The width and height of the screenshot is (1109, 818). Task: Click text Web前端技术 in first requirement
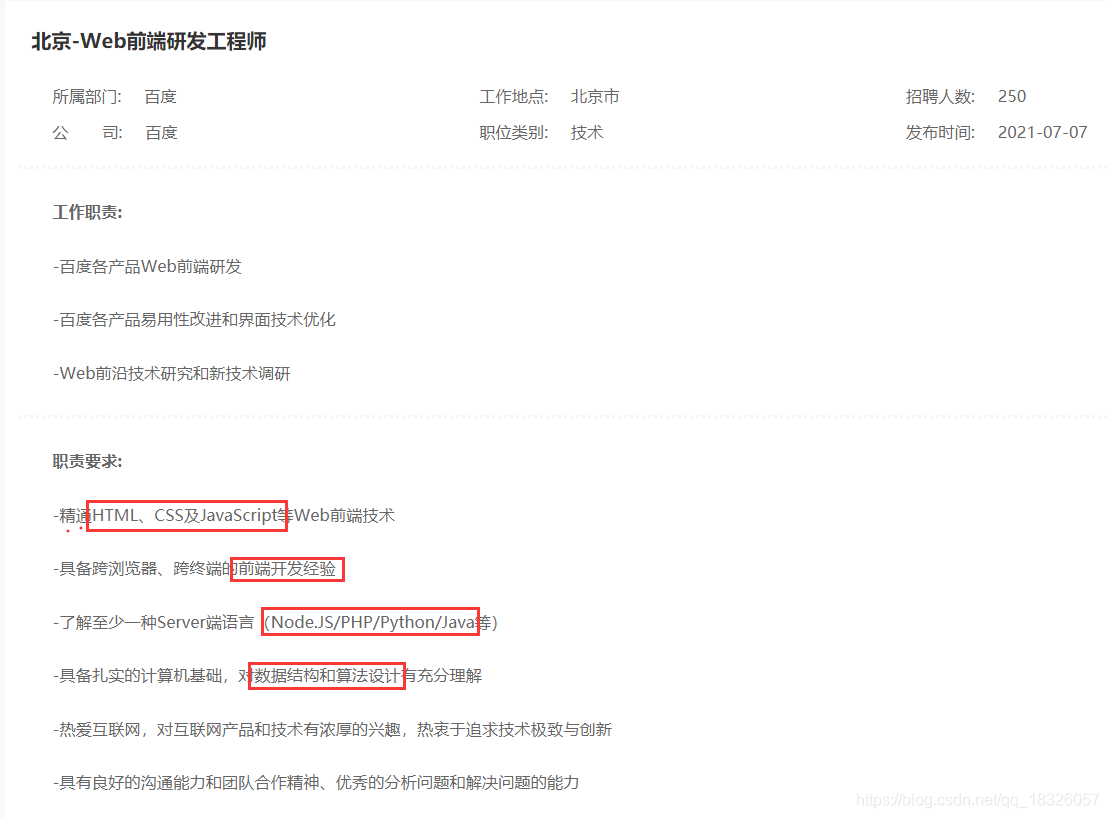click(344, 515)
